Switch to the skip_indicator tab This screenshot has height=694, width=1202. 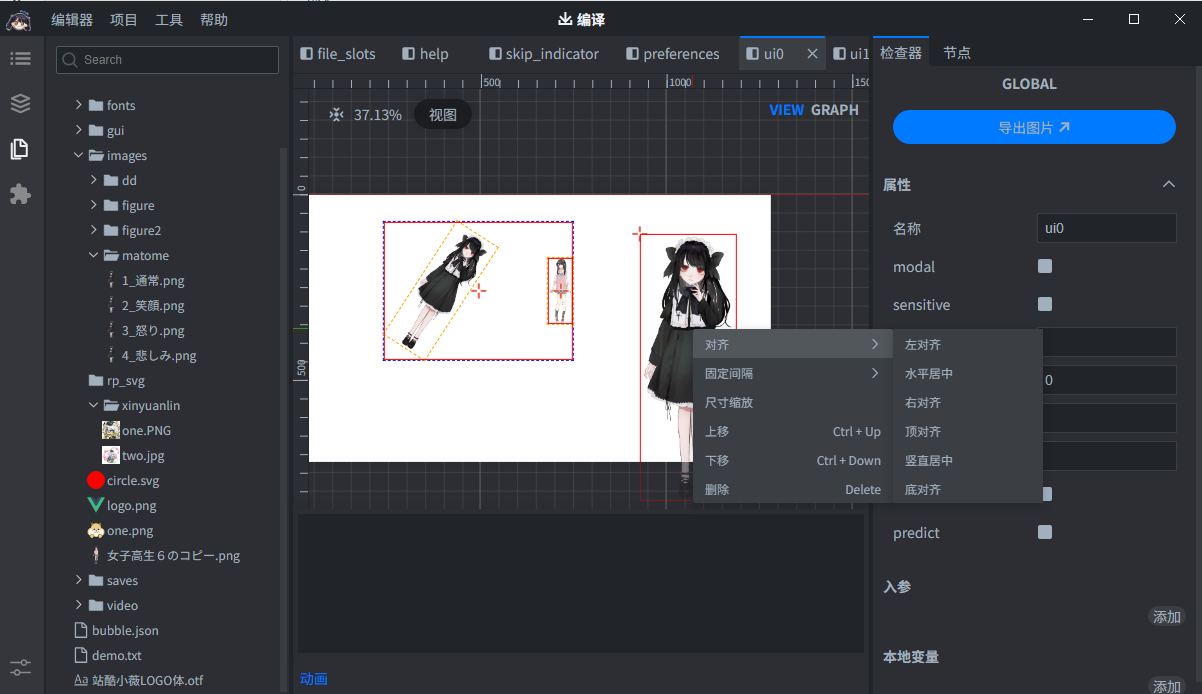pos(545,54)
